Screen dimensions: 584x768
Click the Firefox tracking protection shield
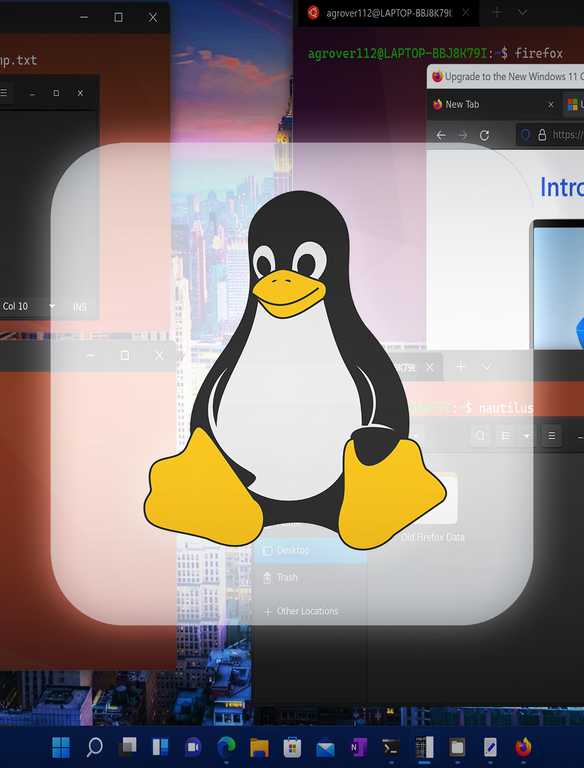click(x=525, y=135)
